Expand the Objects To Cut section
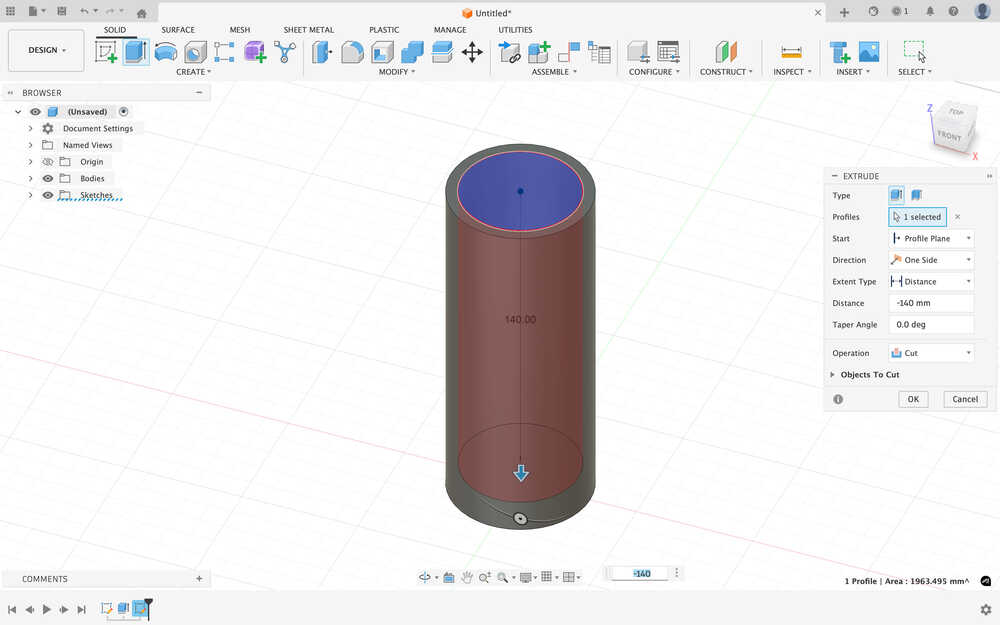The width and height of the screenshot is (1000, 625). pos(833,375)
